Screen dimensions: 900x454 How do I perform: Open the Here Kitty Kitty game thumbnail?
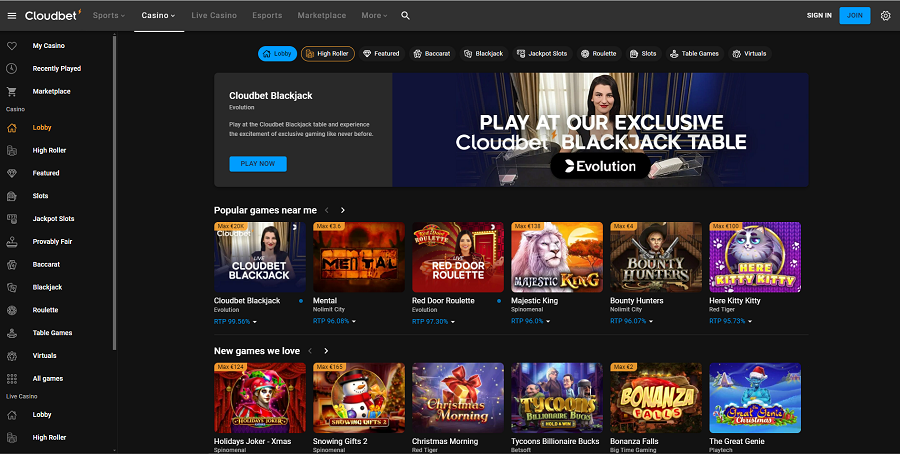[x=755, y=257]
